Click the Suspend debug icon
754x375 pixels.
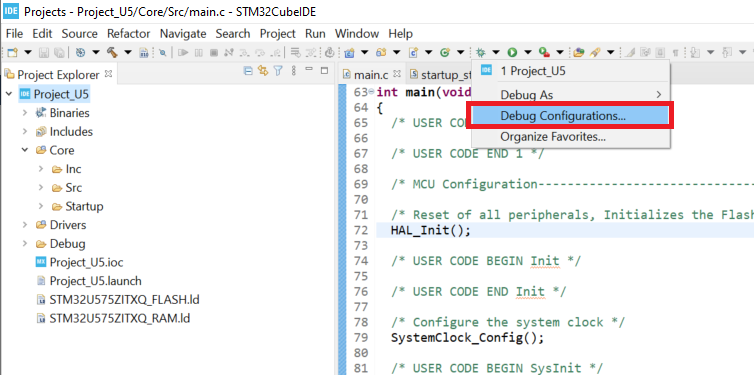(x=199, y=52)
